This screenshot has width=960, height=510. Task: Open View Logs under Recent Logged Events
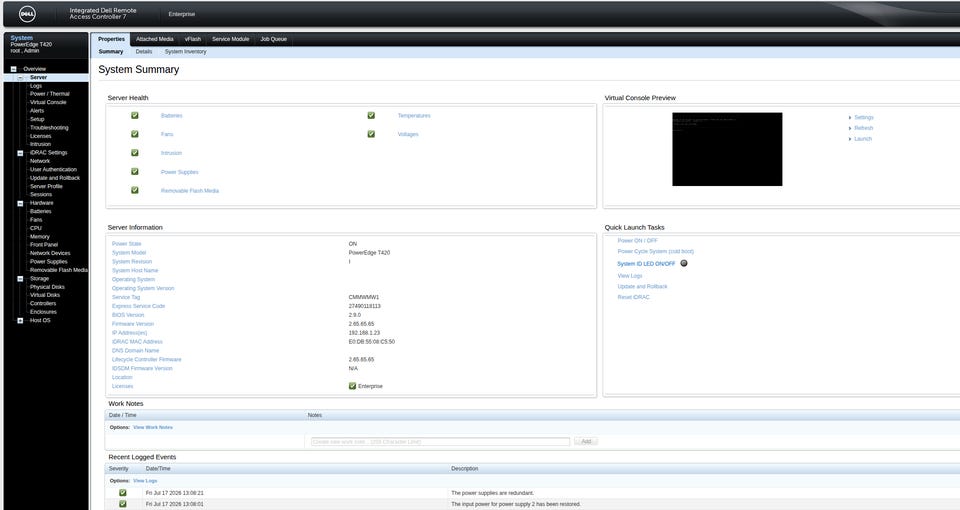(x=145, y=481)
